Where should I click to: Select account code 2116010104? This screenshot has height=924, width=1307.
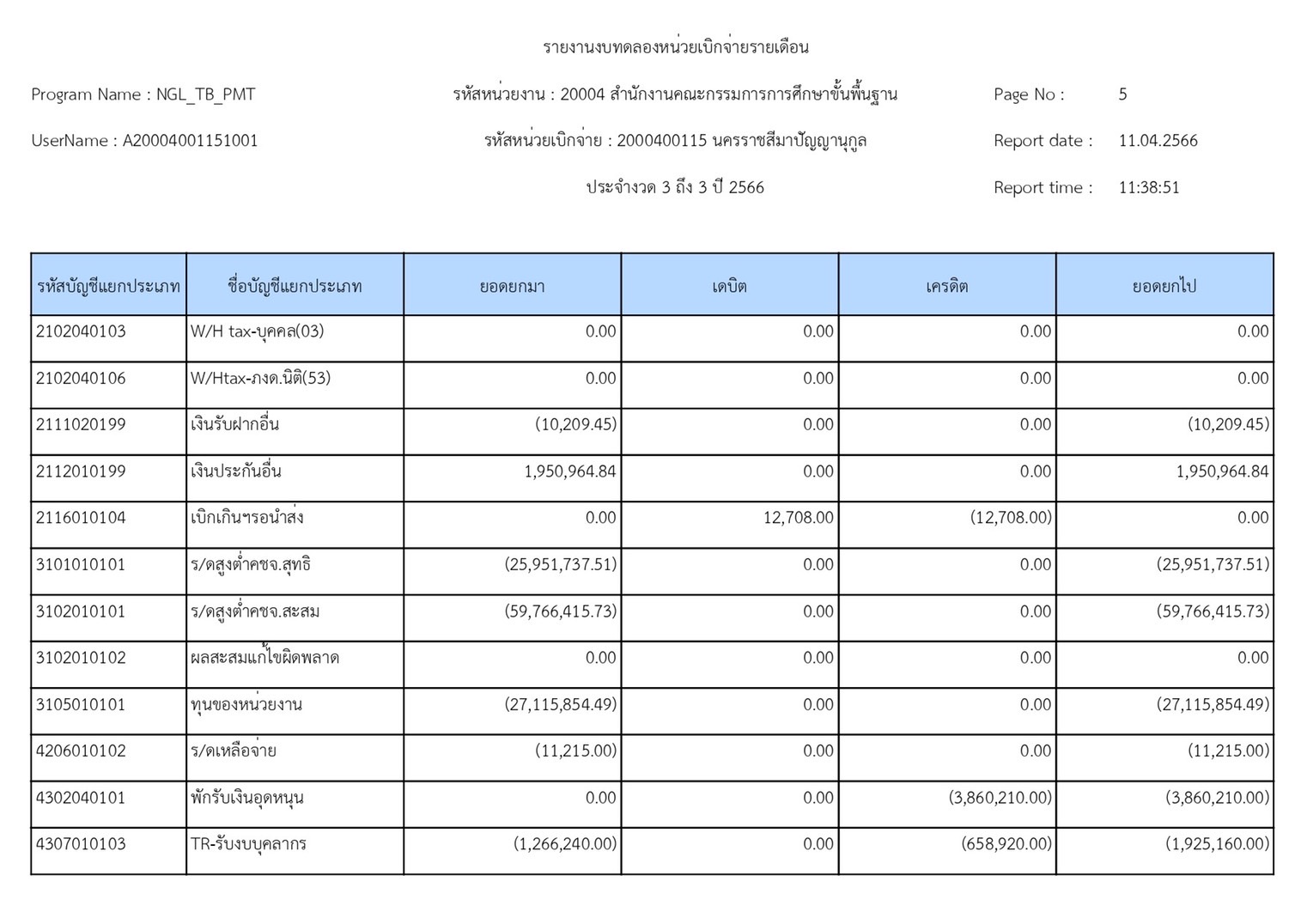coord(81,518)
